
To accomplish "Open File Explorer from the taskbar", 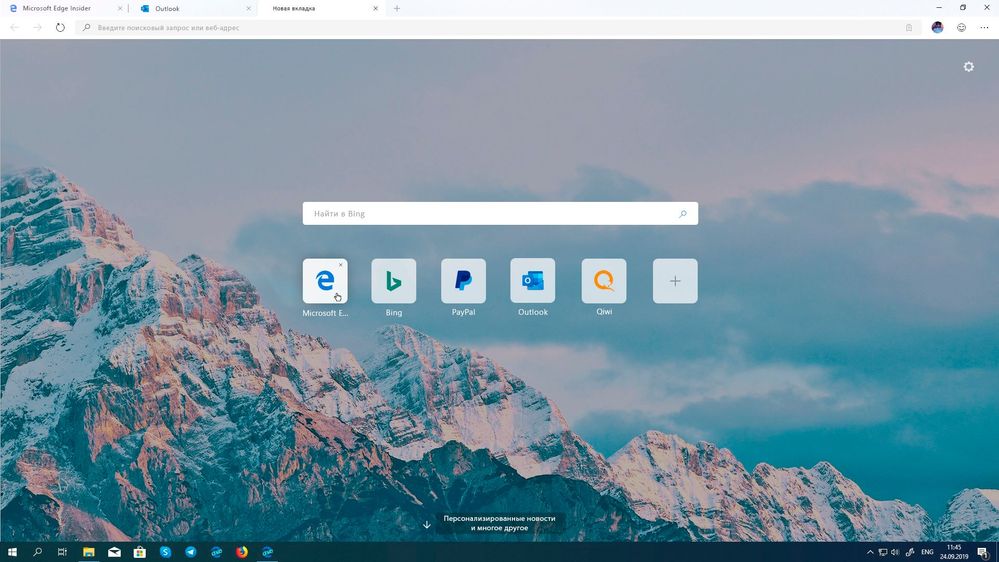I will (x=89, y=552).
